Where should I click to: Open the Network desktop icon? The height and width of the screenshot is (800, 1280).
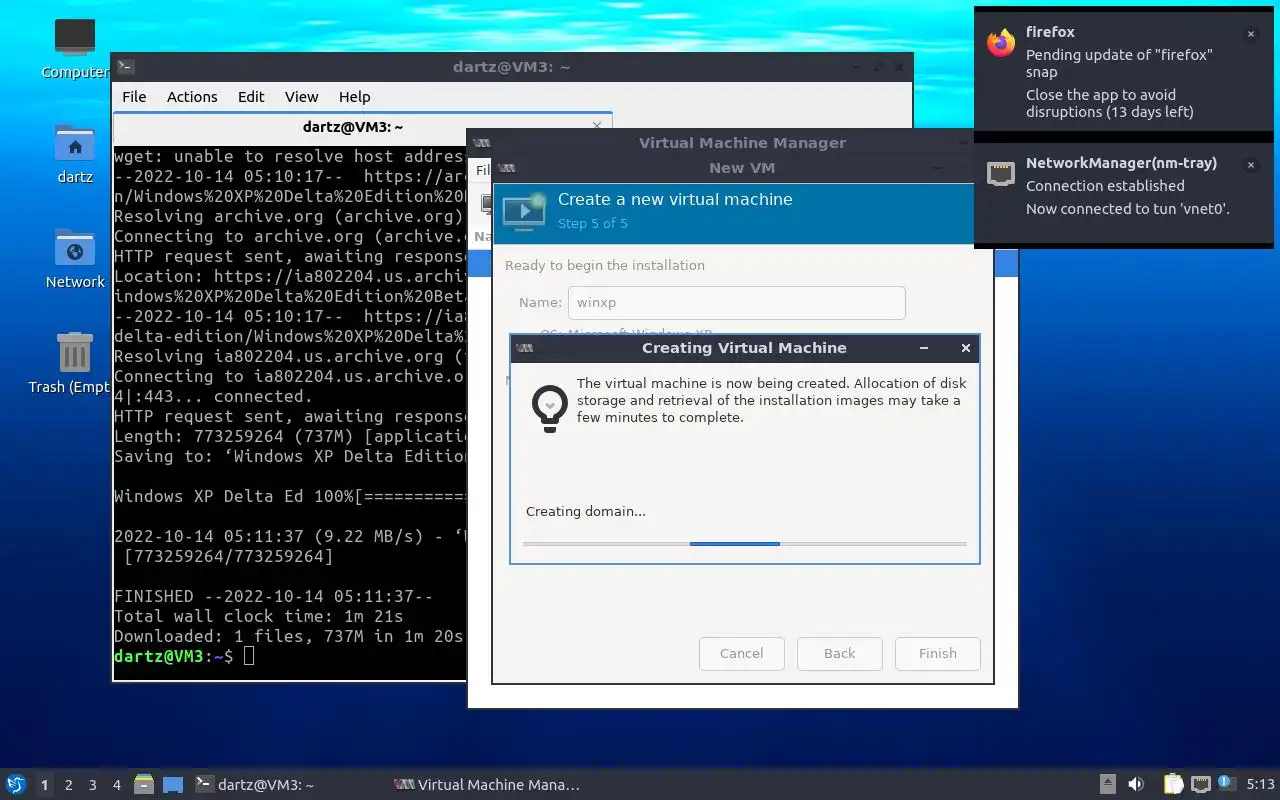tap(75, 258)
